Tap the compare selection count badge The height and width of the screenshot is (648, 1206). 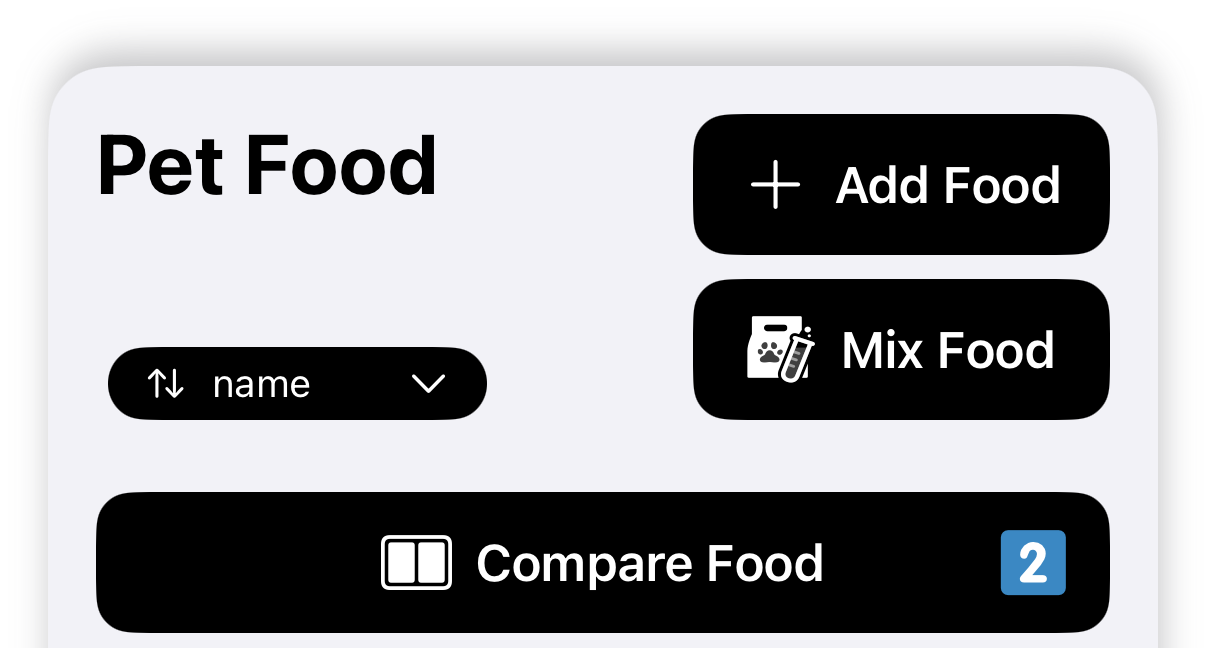tap(1033, 563)
